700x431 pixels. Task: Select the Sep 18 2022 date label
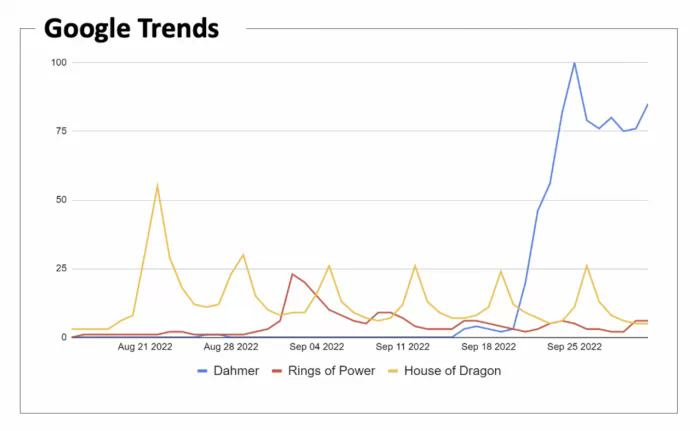489,348
